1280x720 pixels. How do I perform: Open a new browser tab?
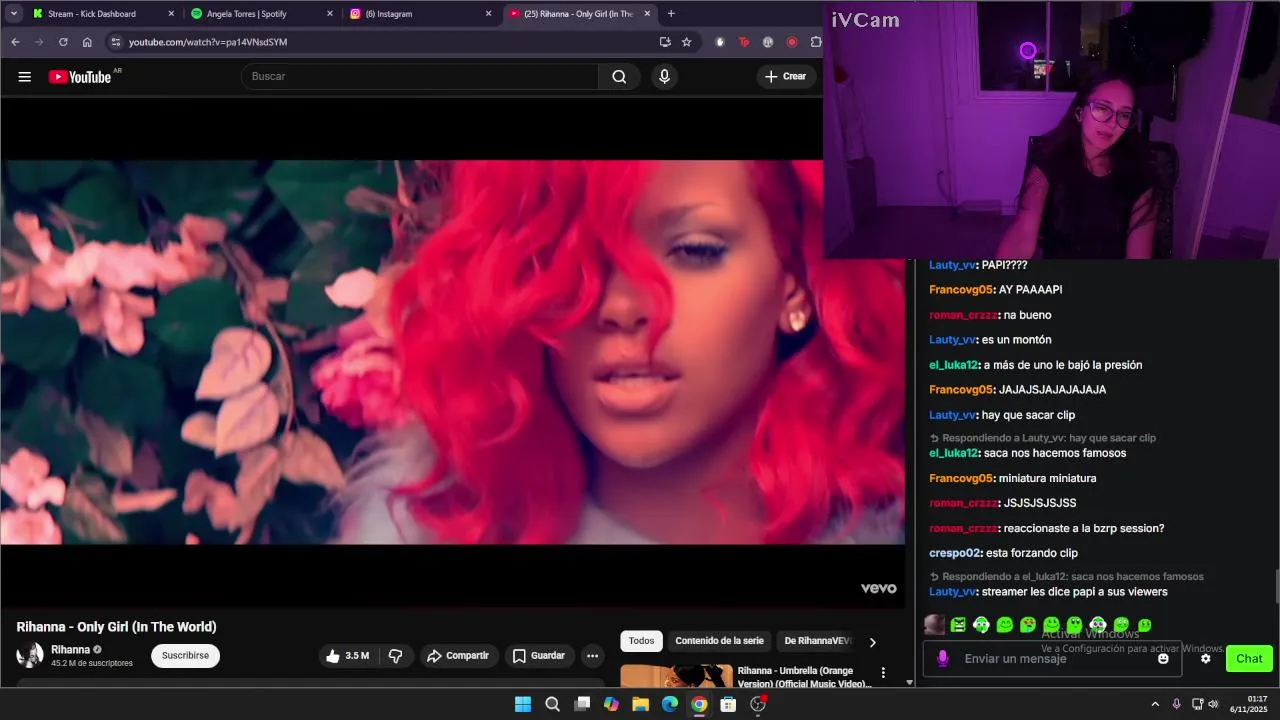click(671, 14)
